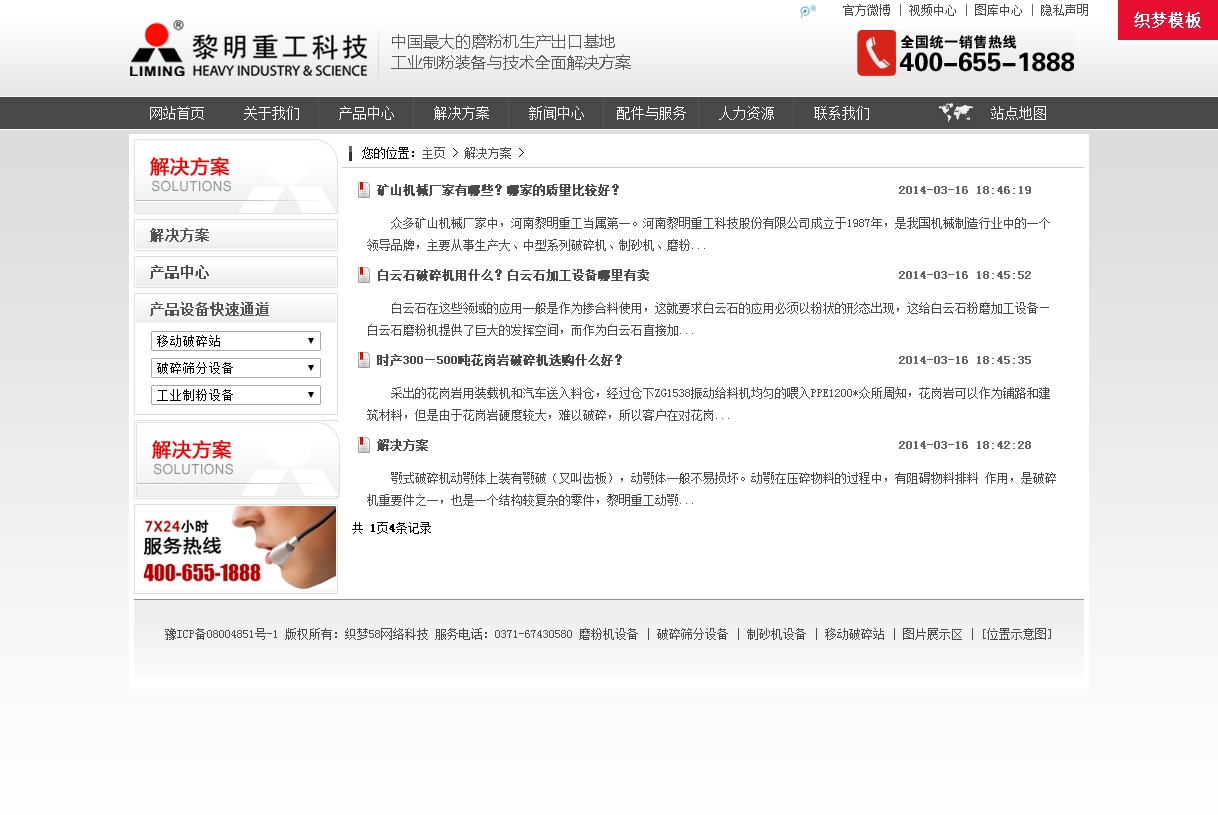
Task: Click footer link [位置示意图]
Action: pos(1016,634)
